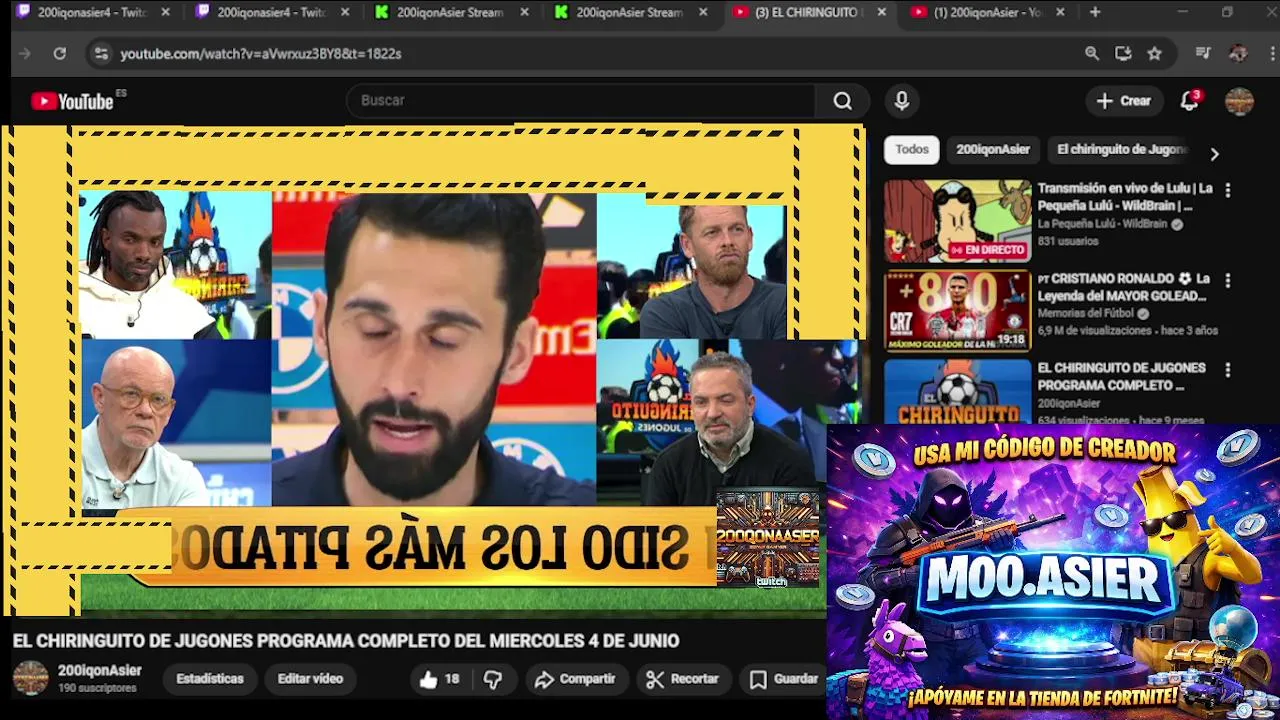Click the 19:18 duration label
This screenshot has width=1280, height=720.
coord(1011,340)
